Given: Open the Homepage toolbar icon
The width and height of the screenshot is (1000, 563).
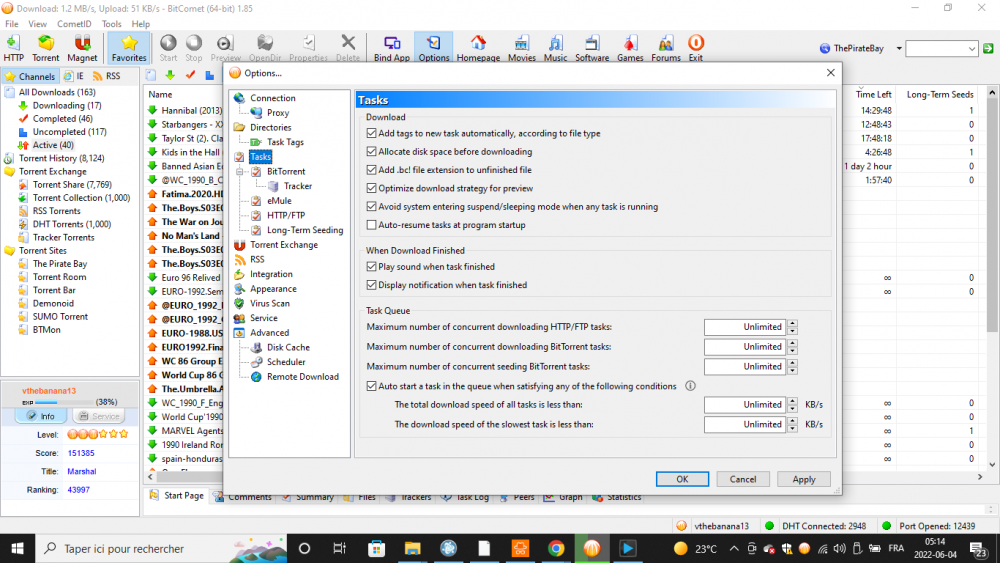Looking at the screenshot, I should coord(478,48).
